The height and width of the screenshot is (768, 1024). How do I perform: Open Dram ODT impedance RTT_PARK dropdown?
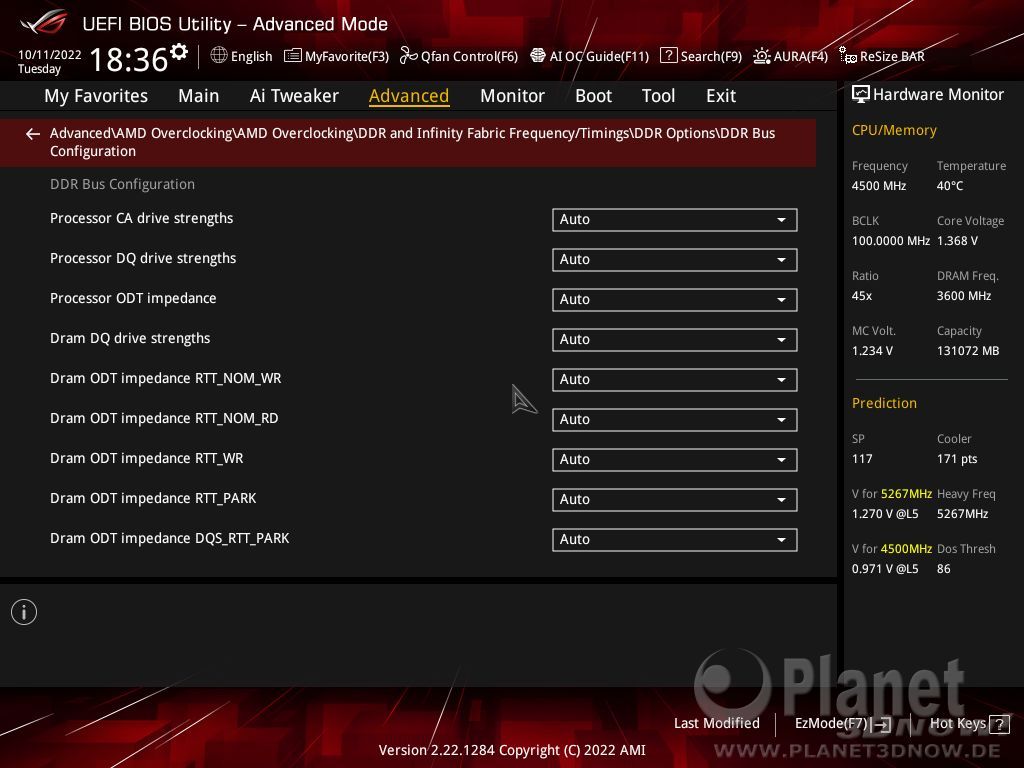pos(675,500)
